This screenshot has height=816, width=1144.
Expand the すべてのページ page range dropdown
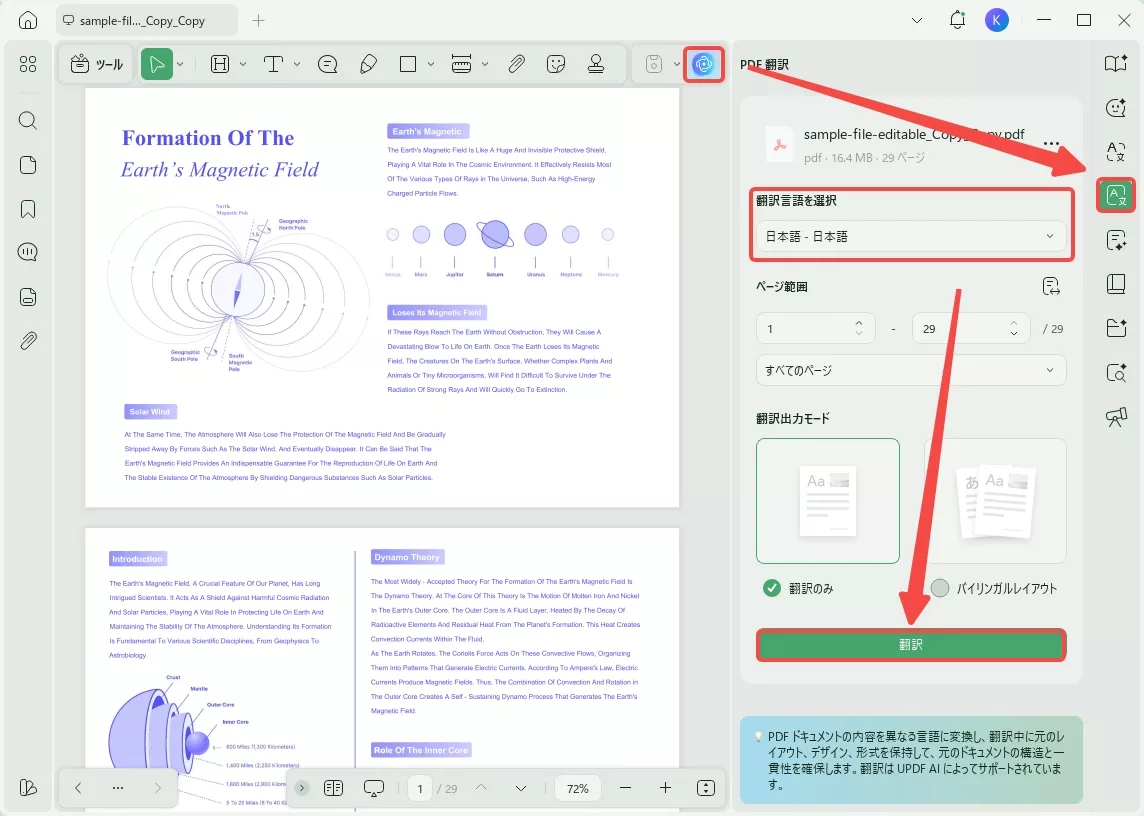[910, 370]
